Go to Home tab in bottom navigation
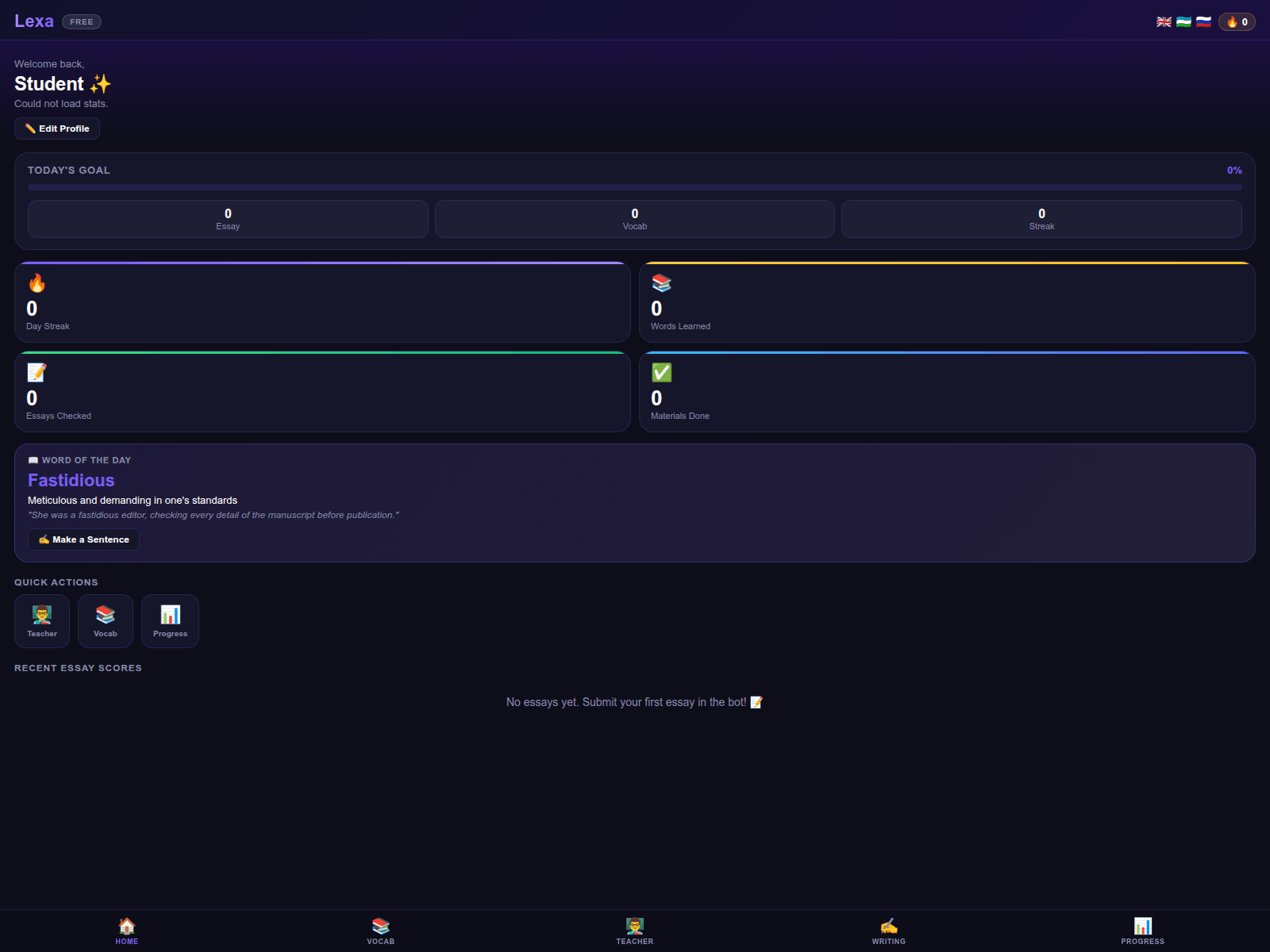 (x=127, y=931)
